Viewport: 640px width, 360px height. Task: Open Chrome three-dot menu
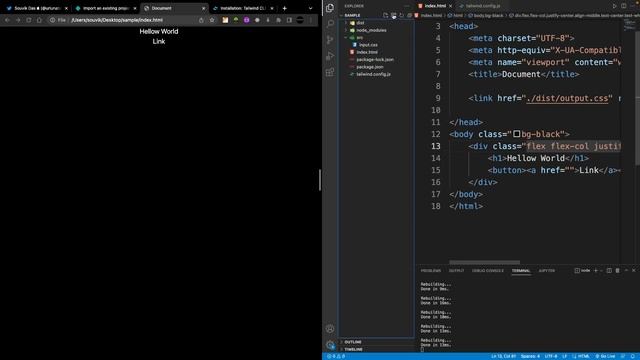tap(311, 20)
